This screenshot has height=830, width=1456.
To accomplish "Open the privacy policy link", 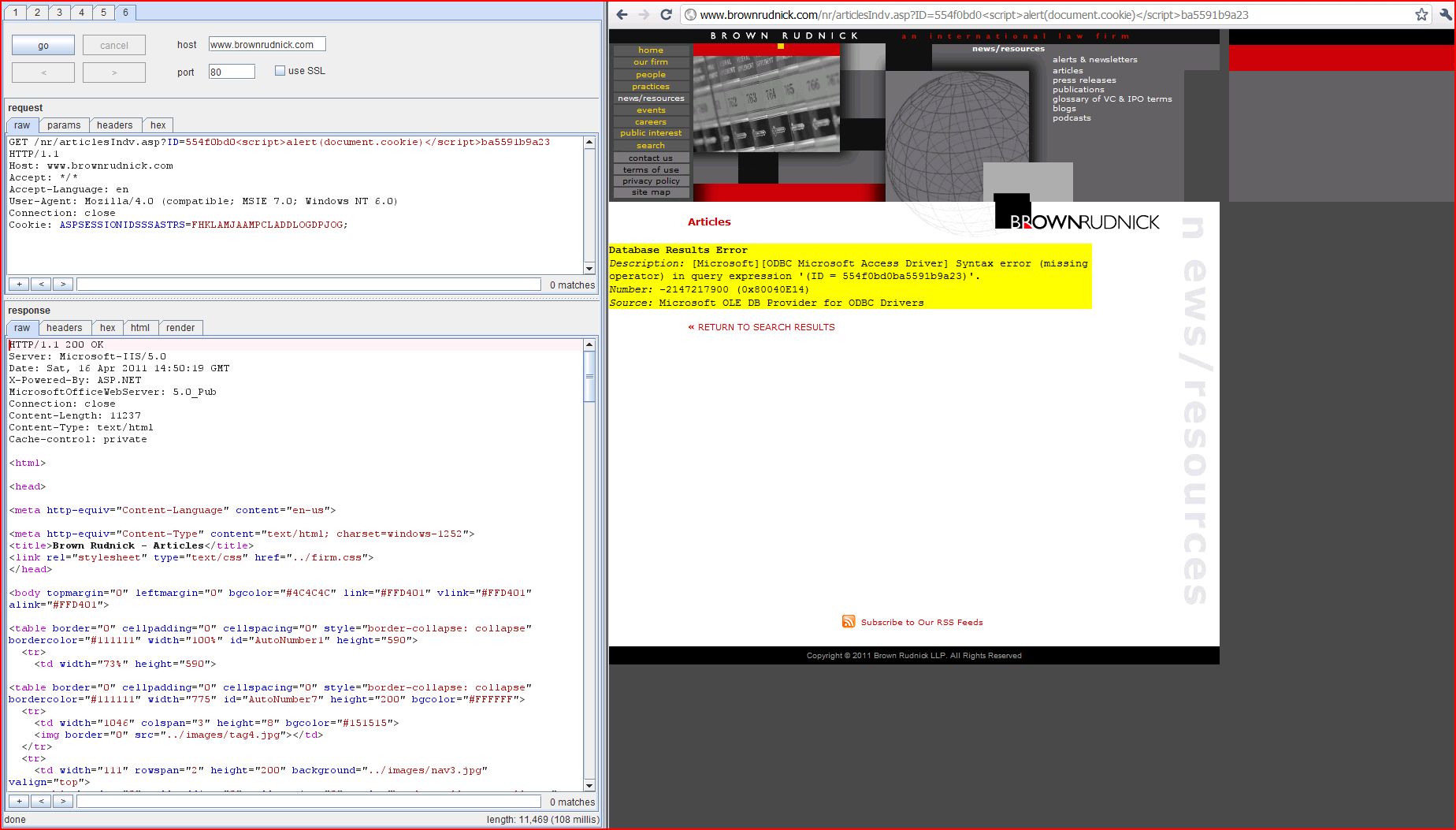I will pos(651,181).
